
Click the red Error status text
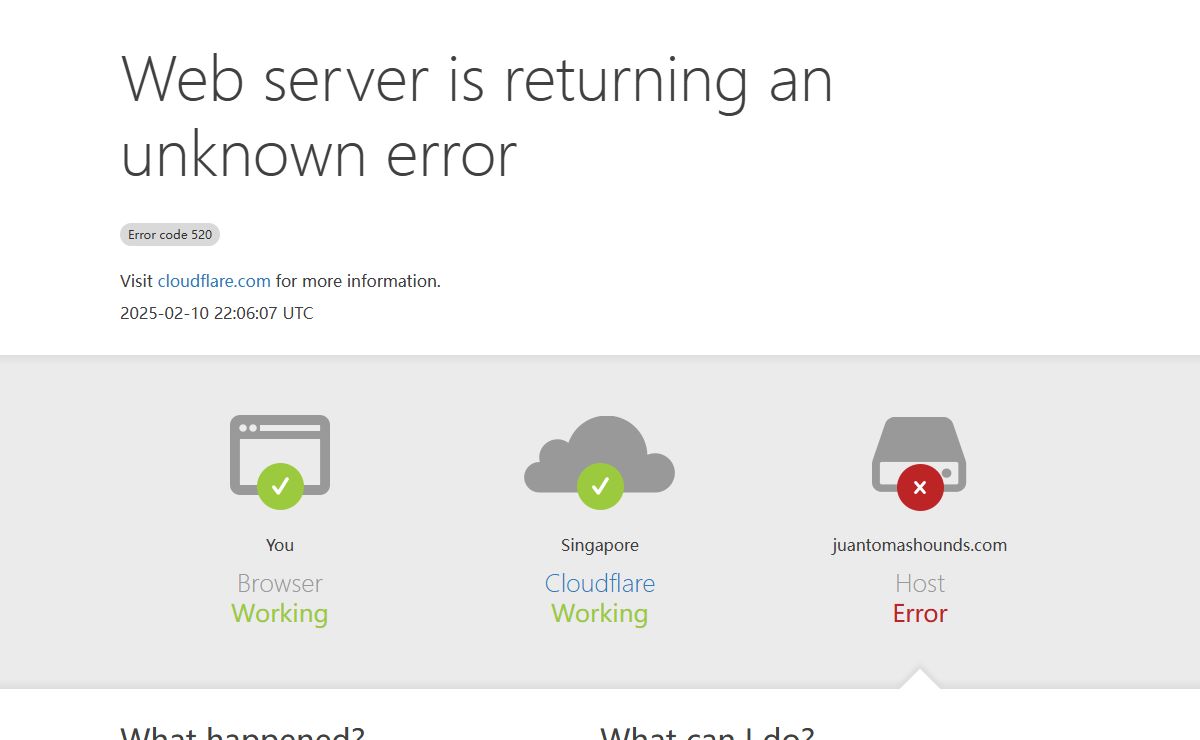920,613
